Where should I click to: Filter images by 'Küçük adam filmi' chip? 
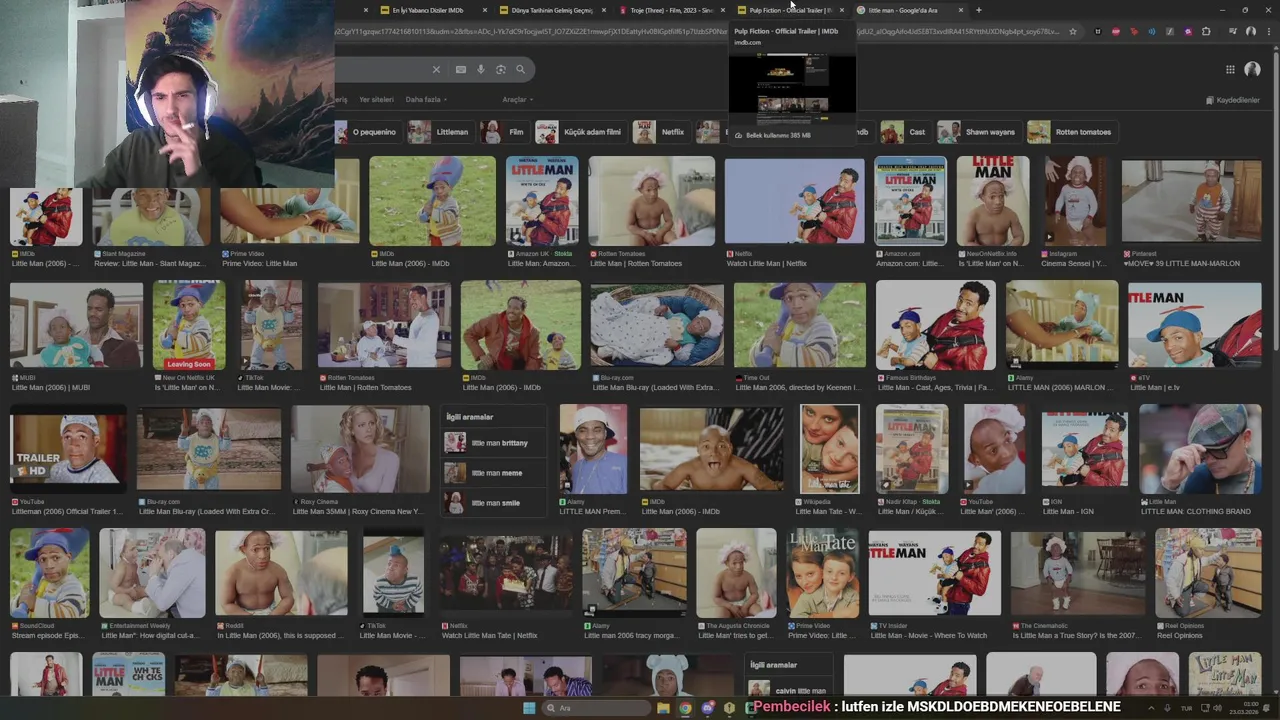pos(581,132)
